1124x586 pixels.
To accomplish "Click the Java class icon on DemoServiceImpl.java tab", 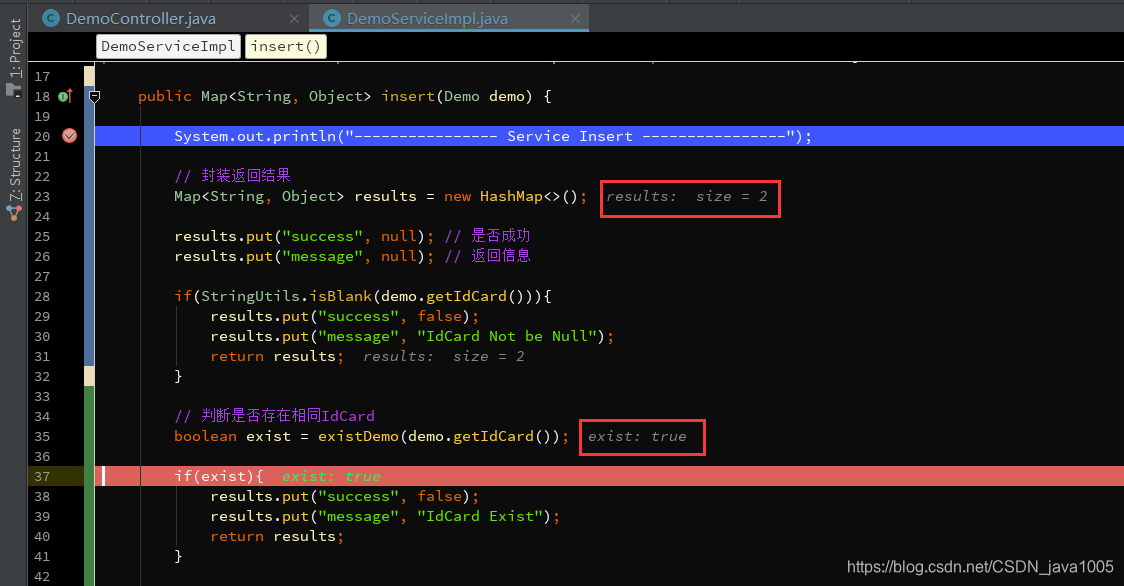I will point(332,19).
